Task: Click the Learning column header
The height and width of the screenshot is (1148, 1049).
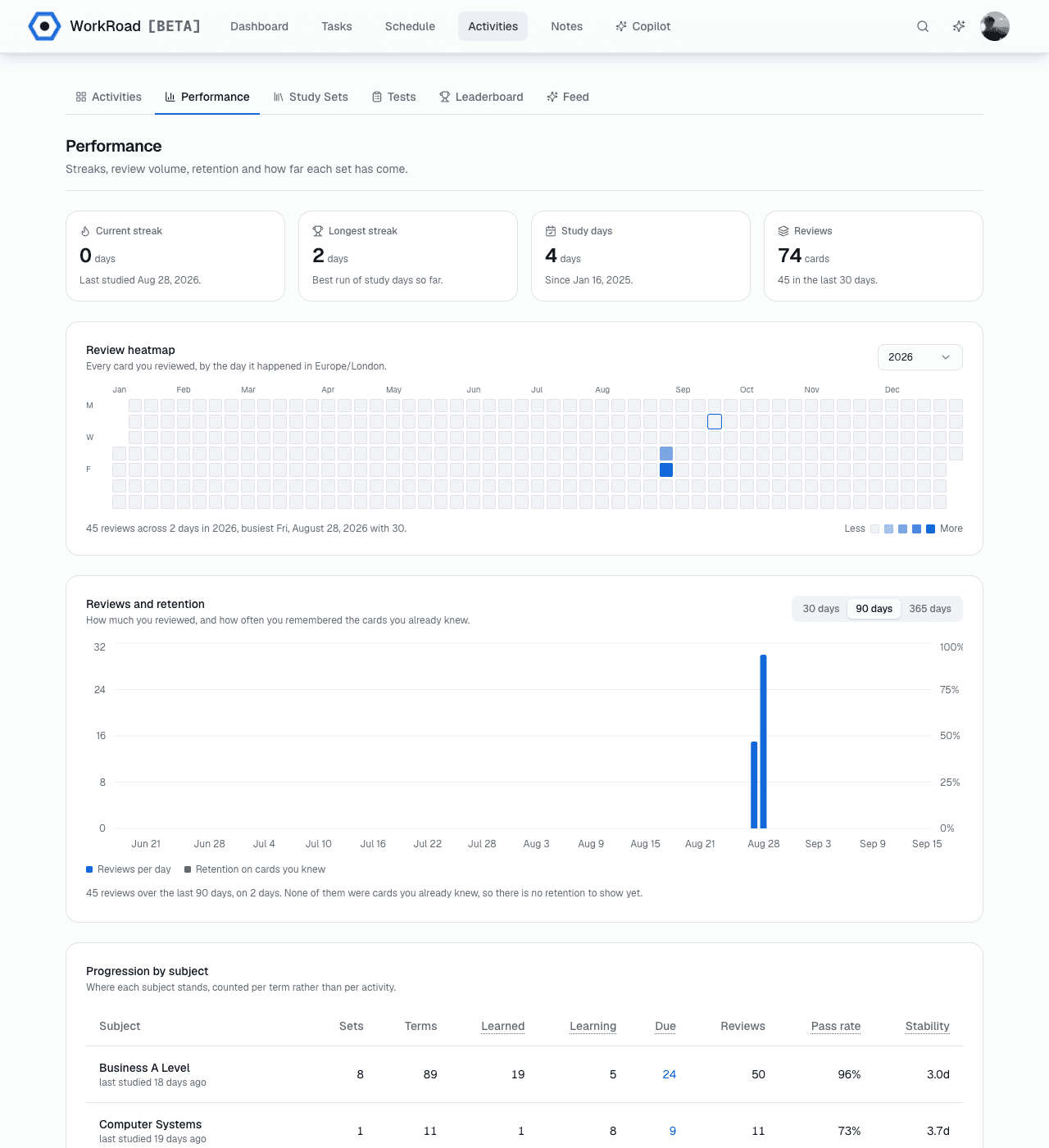Action: click(x=593, y=1026)
